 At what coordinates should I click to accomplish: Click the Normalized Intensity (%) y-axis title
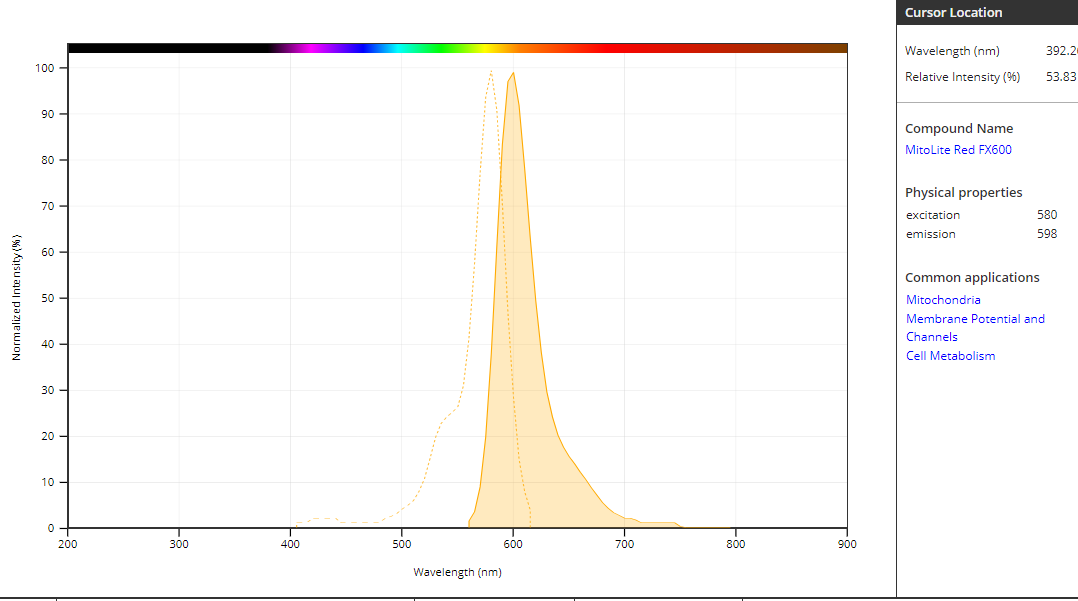(x=16, y=298)
